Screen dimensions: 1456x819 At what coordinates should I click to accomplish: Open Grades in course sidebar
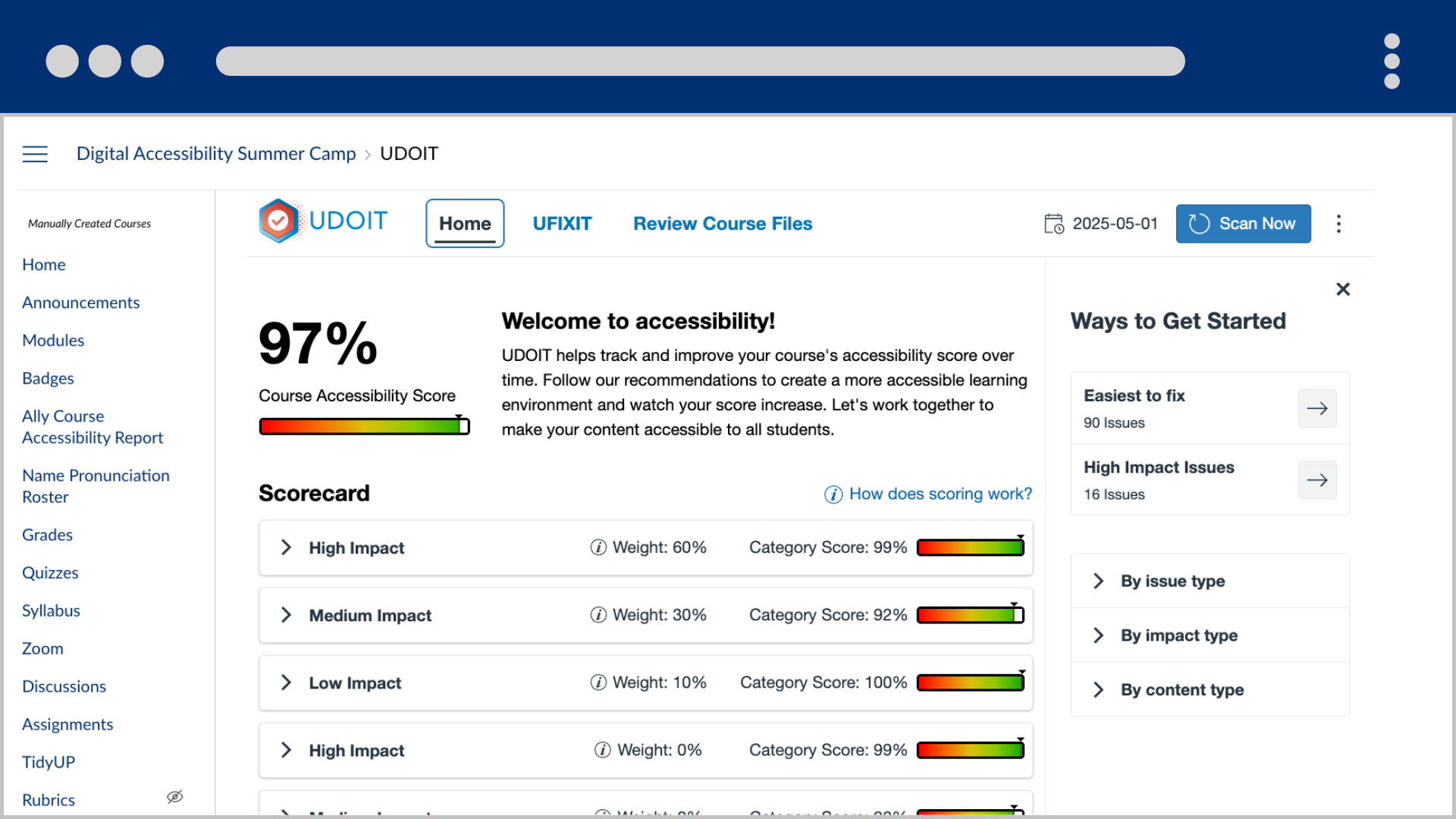point(47,535)
